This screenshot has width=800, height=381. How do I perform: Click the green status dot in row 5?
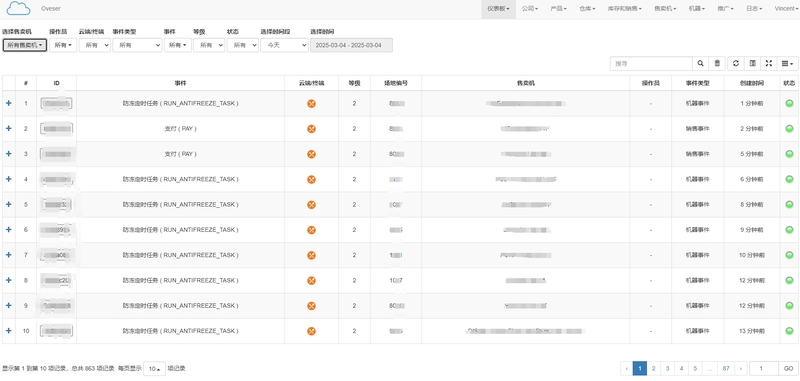click(789, 205)
